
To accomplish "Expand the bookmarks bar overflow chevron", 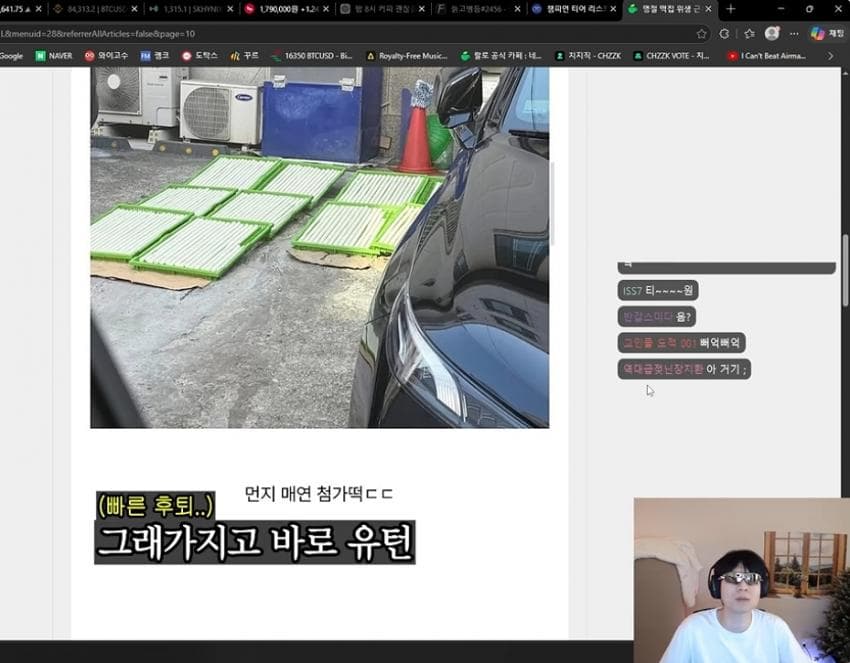I will point(830,56).
